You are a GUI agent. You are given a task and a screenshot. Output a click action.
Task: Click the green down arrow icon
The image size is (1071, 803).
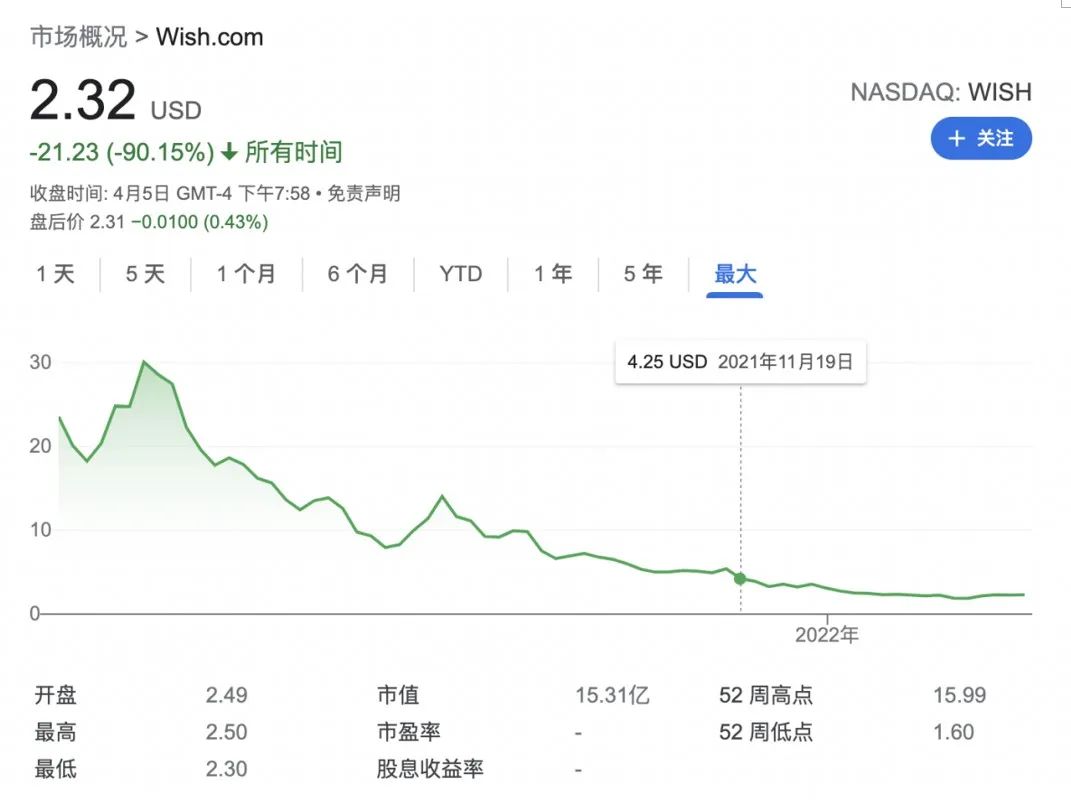(x=229, y=153)
